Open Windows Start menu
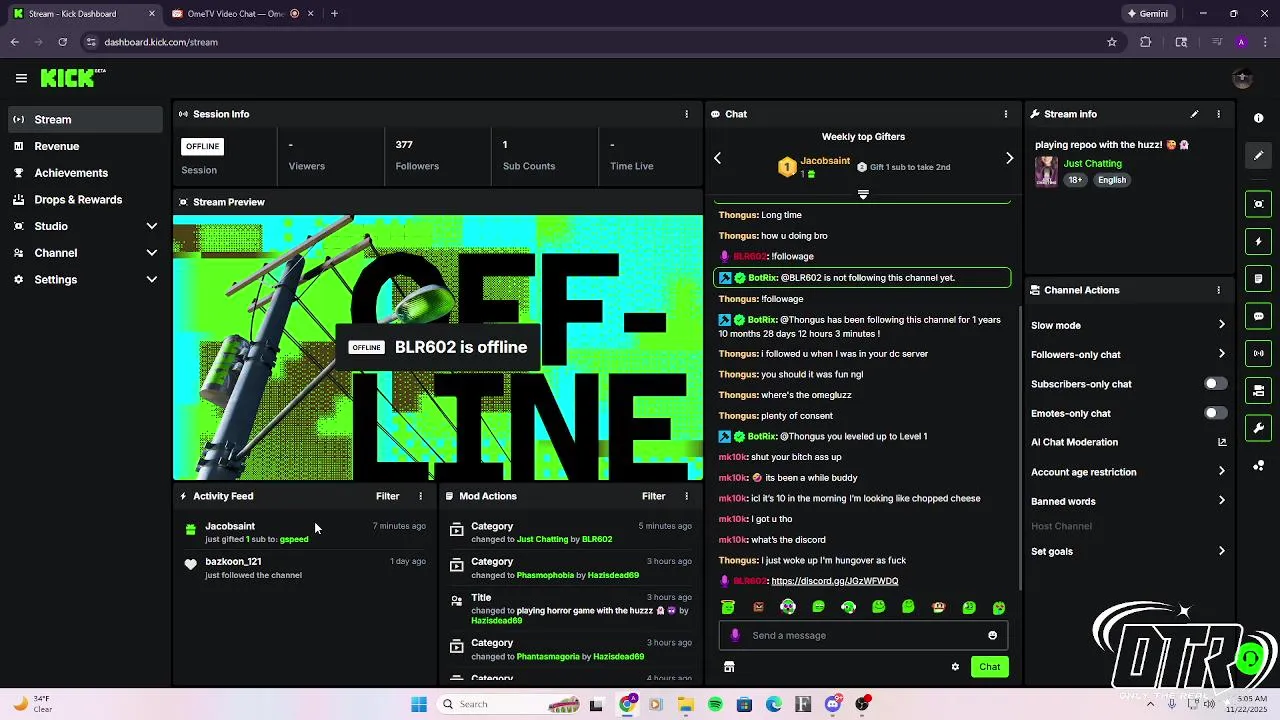 (419, 704)
